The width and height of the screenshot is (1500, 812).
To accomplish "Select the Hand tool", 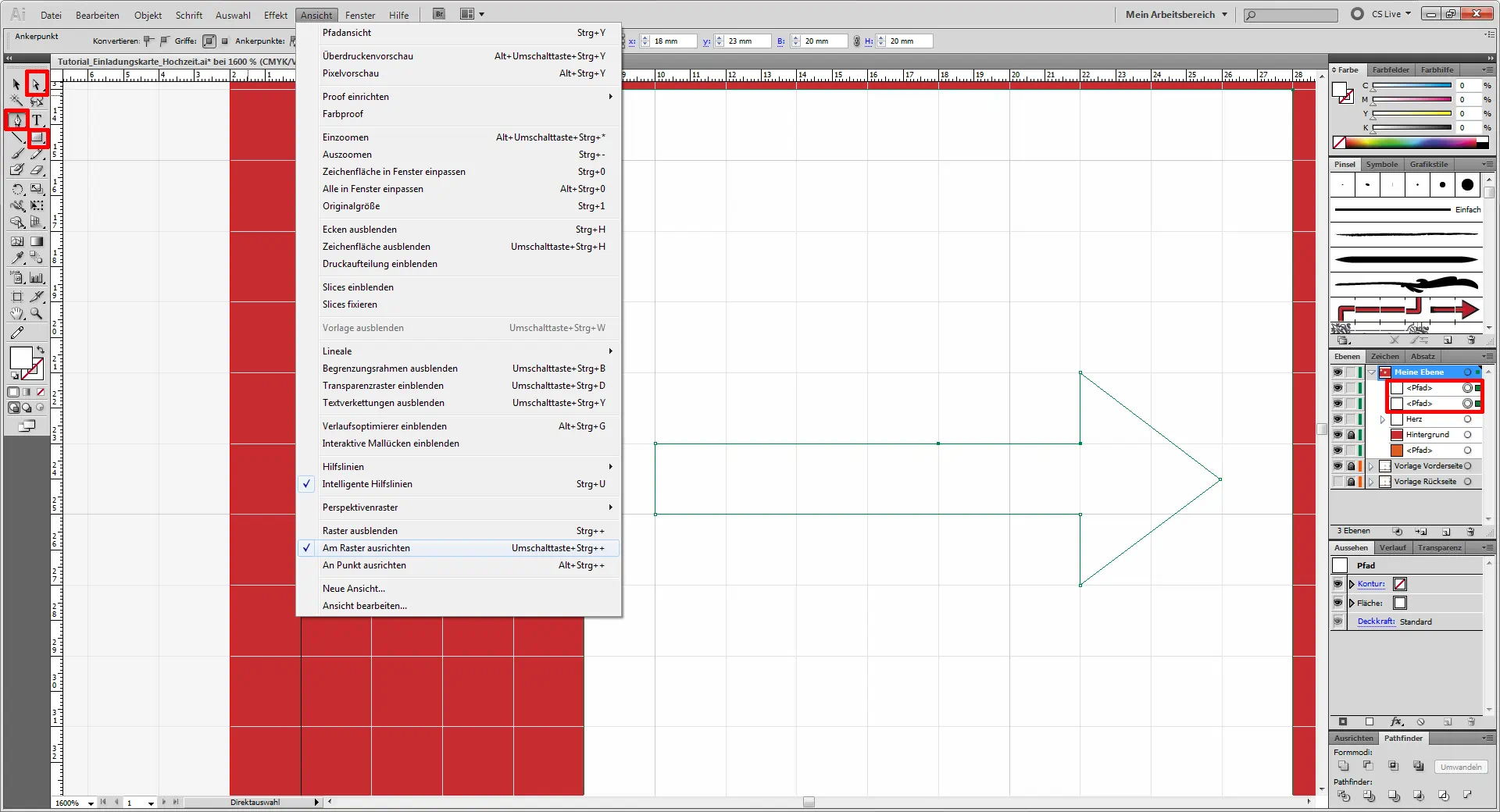I will point(17,314).
